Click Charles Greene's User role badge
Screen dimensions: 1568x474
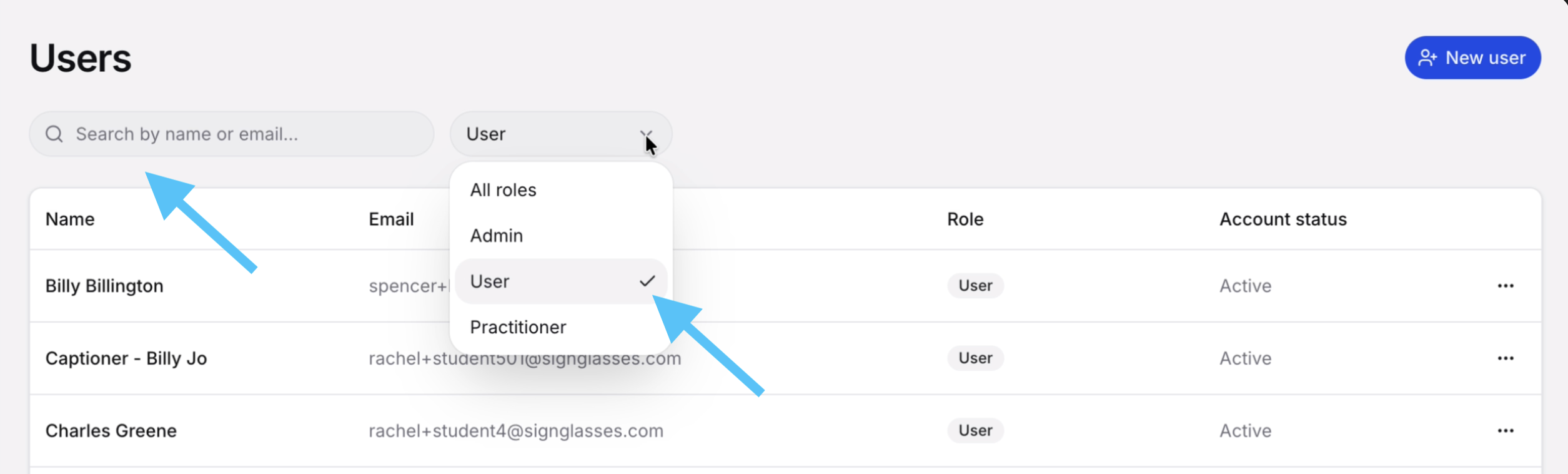[975, 431]
